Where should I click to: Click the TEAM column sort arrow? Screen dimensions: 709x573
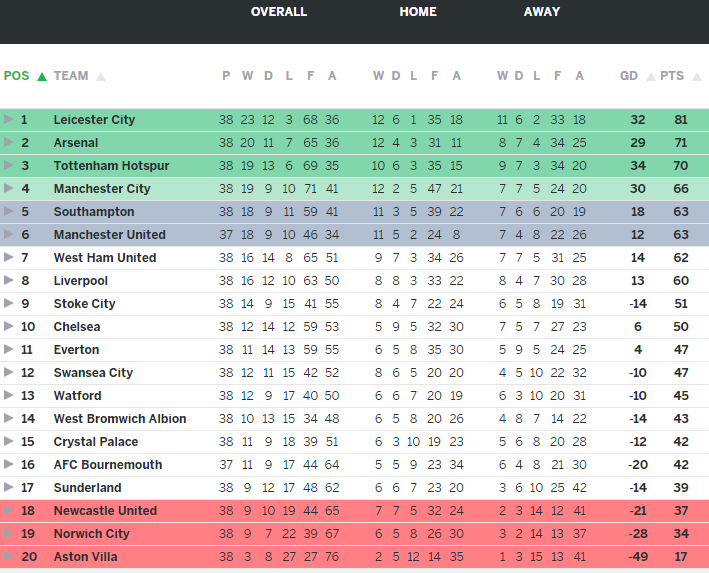click(101, 76)
